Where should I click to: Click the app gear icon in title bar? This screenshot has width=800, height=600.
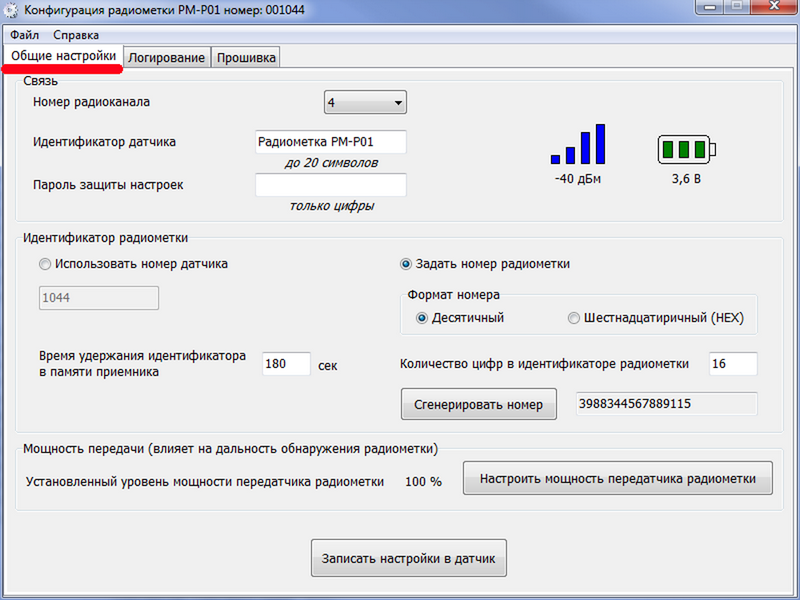[11, 10]
